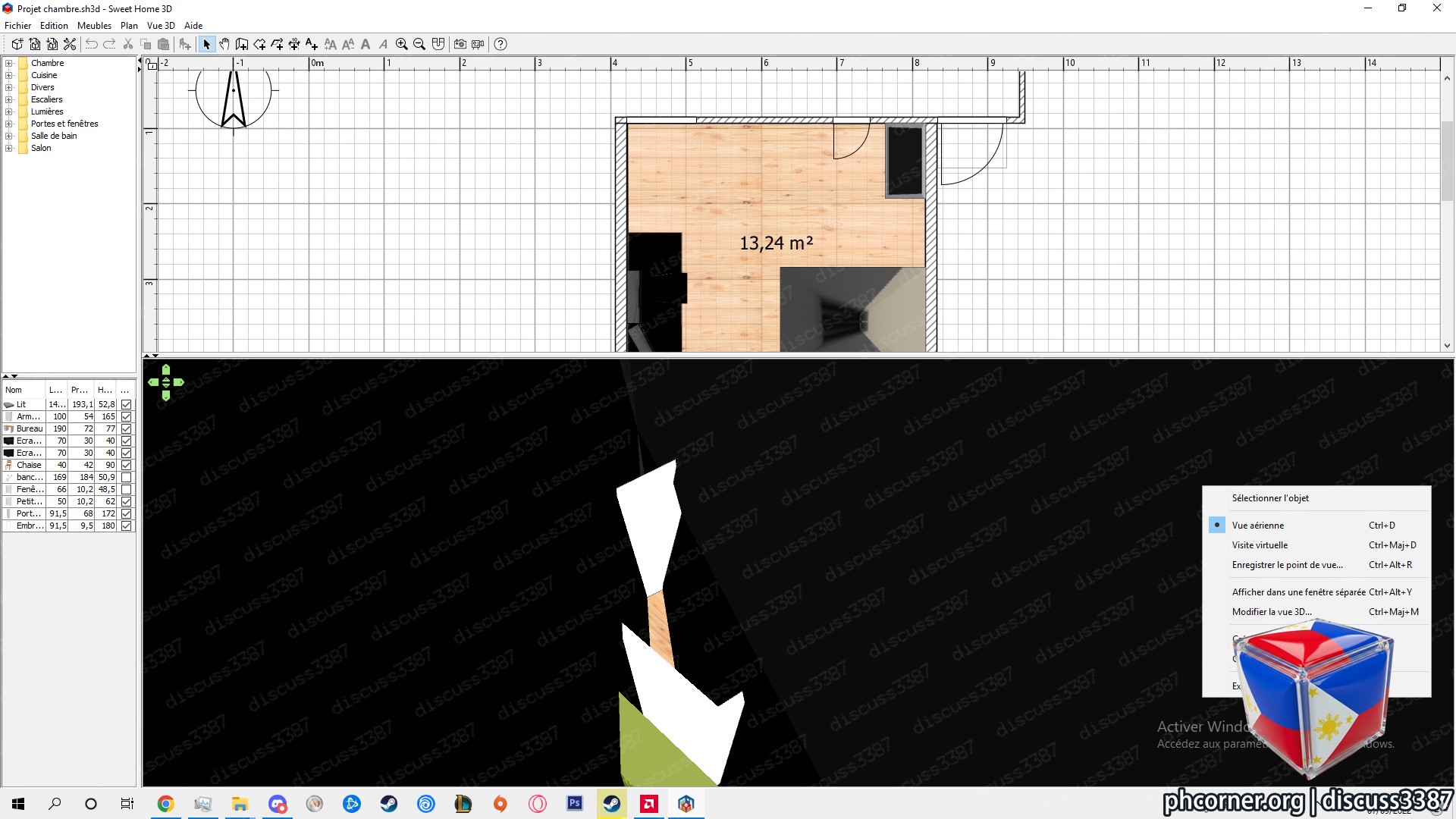Zoom out on the plan
Viewport: 1456px width, 819px height.
[419, 44]
